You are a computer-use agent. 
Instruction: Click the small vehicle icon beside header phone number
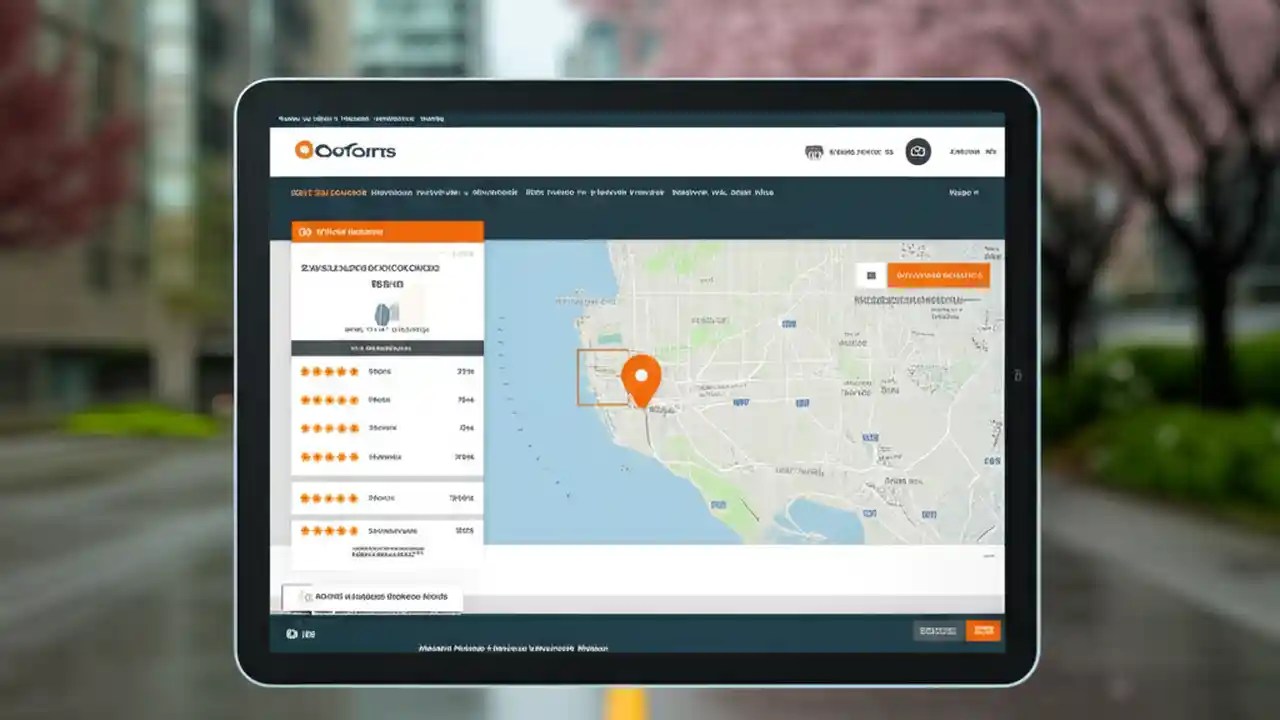click(x=815, y=152)
